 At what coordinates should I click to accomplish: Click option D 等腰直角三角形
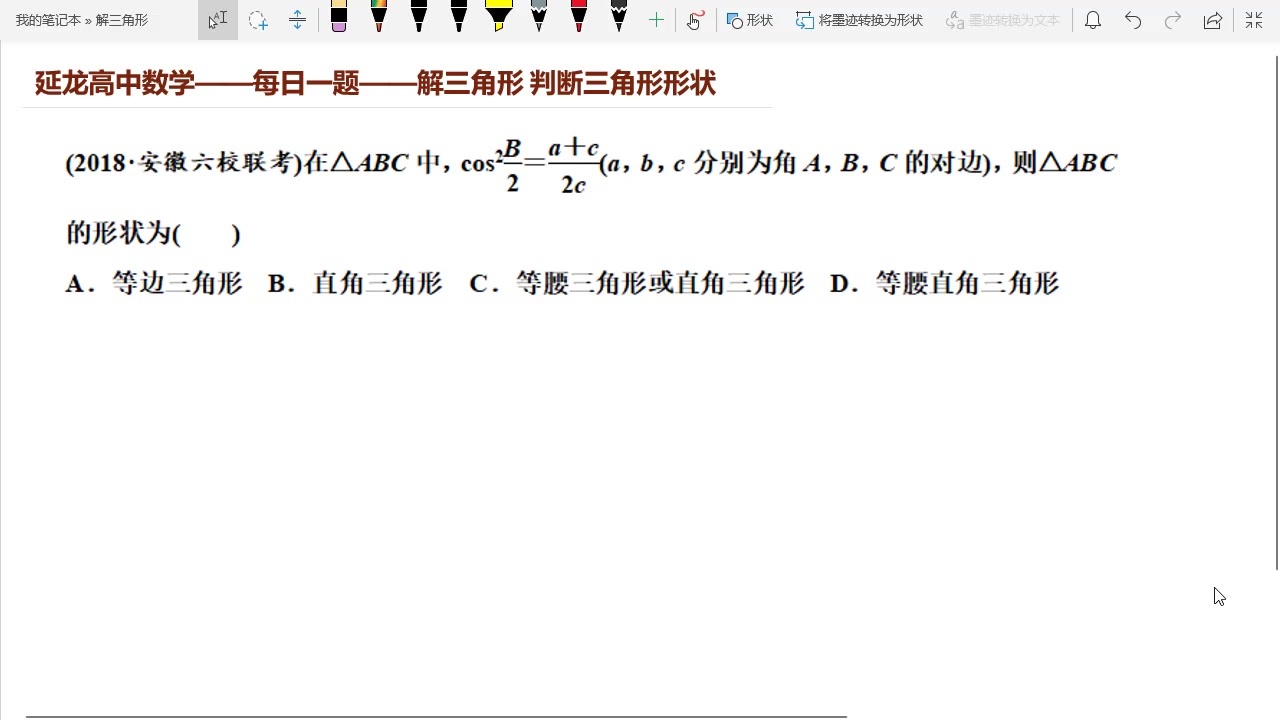[x=945, y=284]
